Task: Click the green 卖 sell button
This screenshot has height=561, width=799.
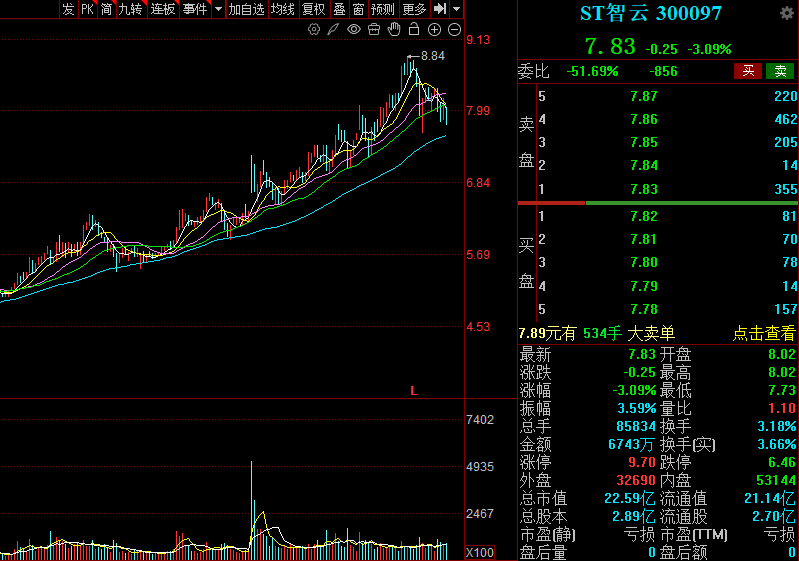Action: 780,71
